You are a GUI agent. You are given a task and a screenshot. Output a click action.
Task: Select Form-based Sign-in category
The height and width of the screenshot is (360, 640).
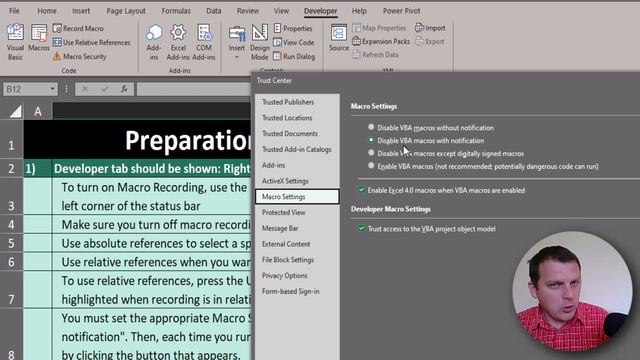pos(297,291)
